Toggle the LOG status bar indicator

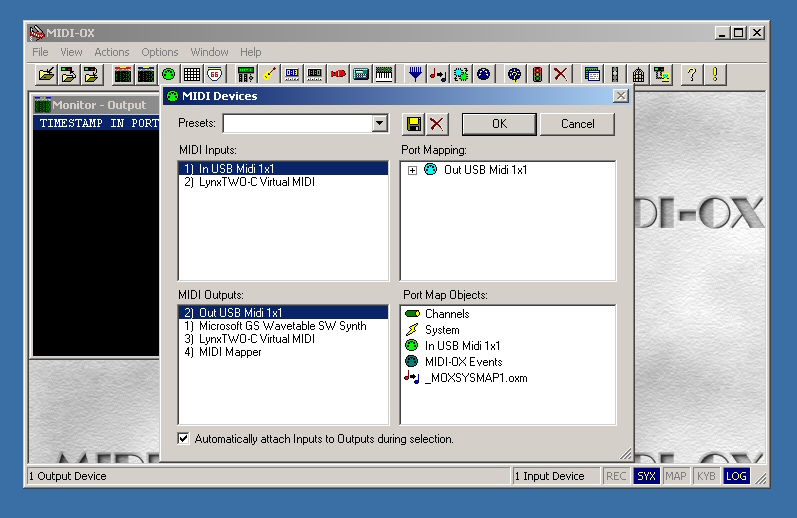coord(736,476)
